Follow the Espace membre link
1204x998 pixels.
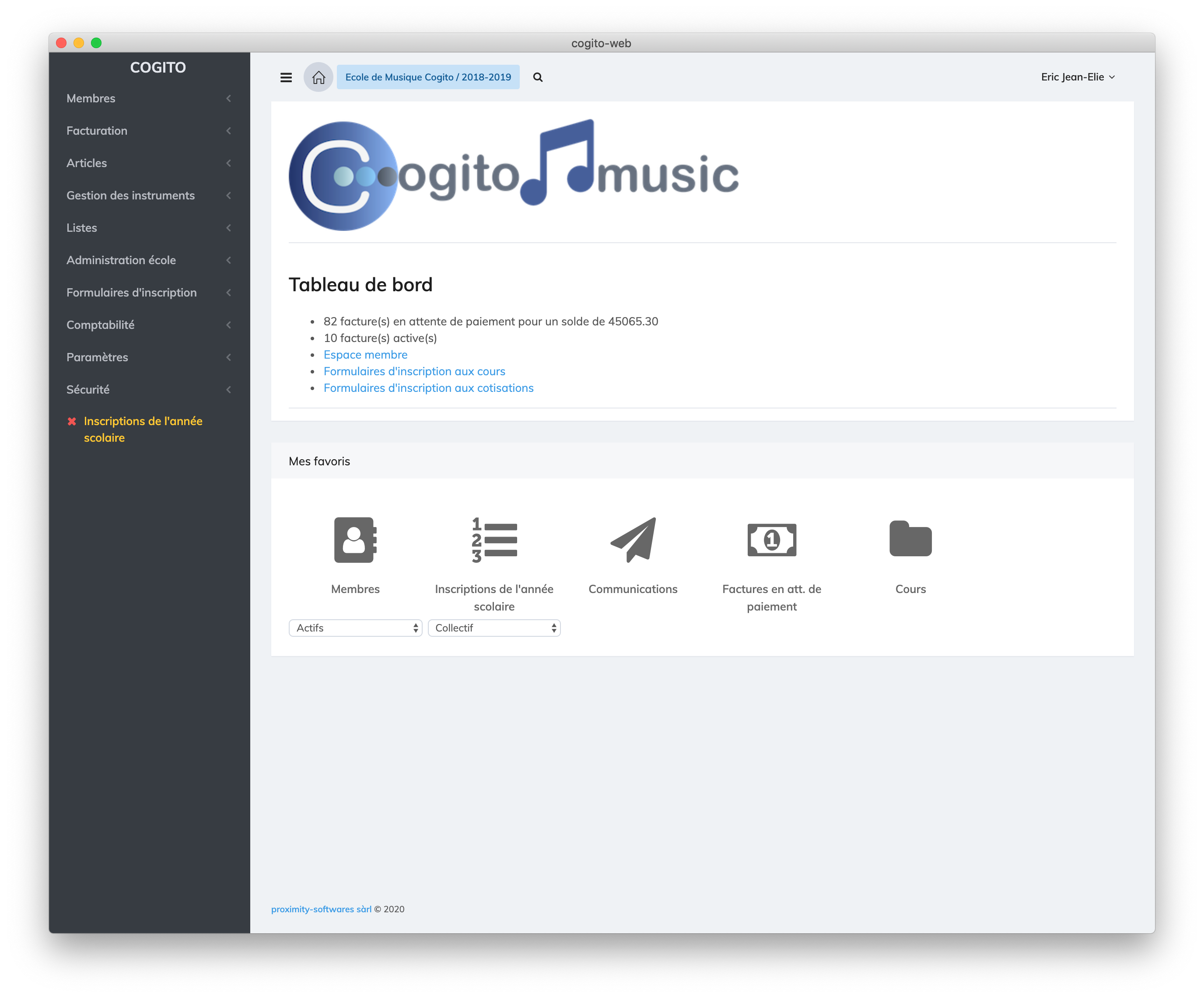[x=365, y=355]
